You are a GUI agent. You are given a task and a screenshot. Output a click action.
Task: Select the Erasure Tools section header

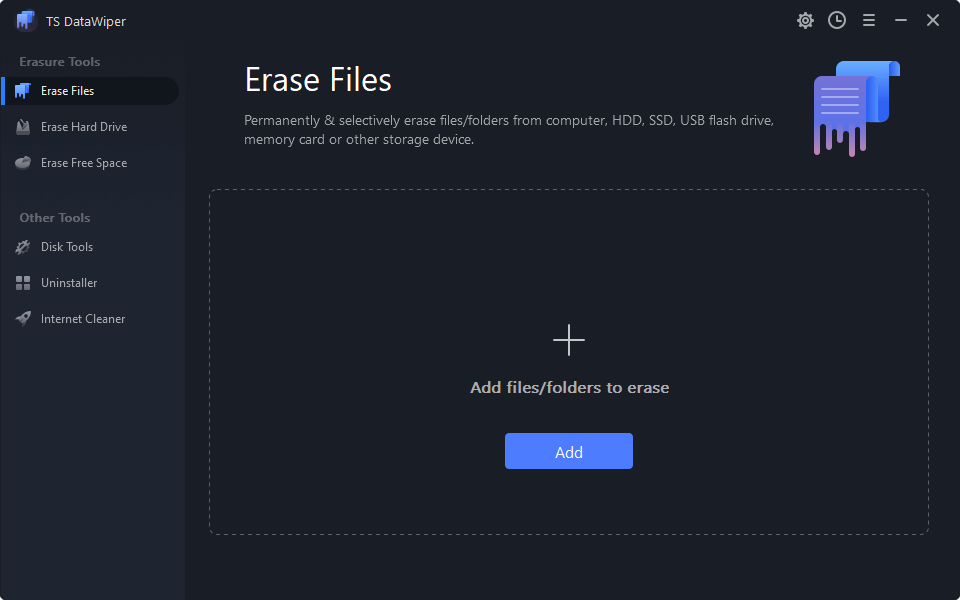(59, 61)
